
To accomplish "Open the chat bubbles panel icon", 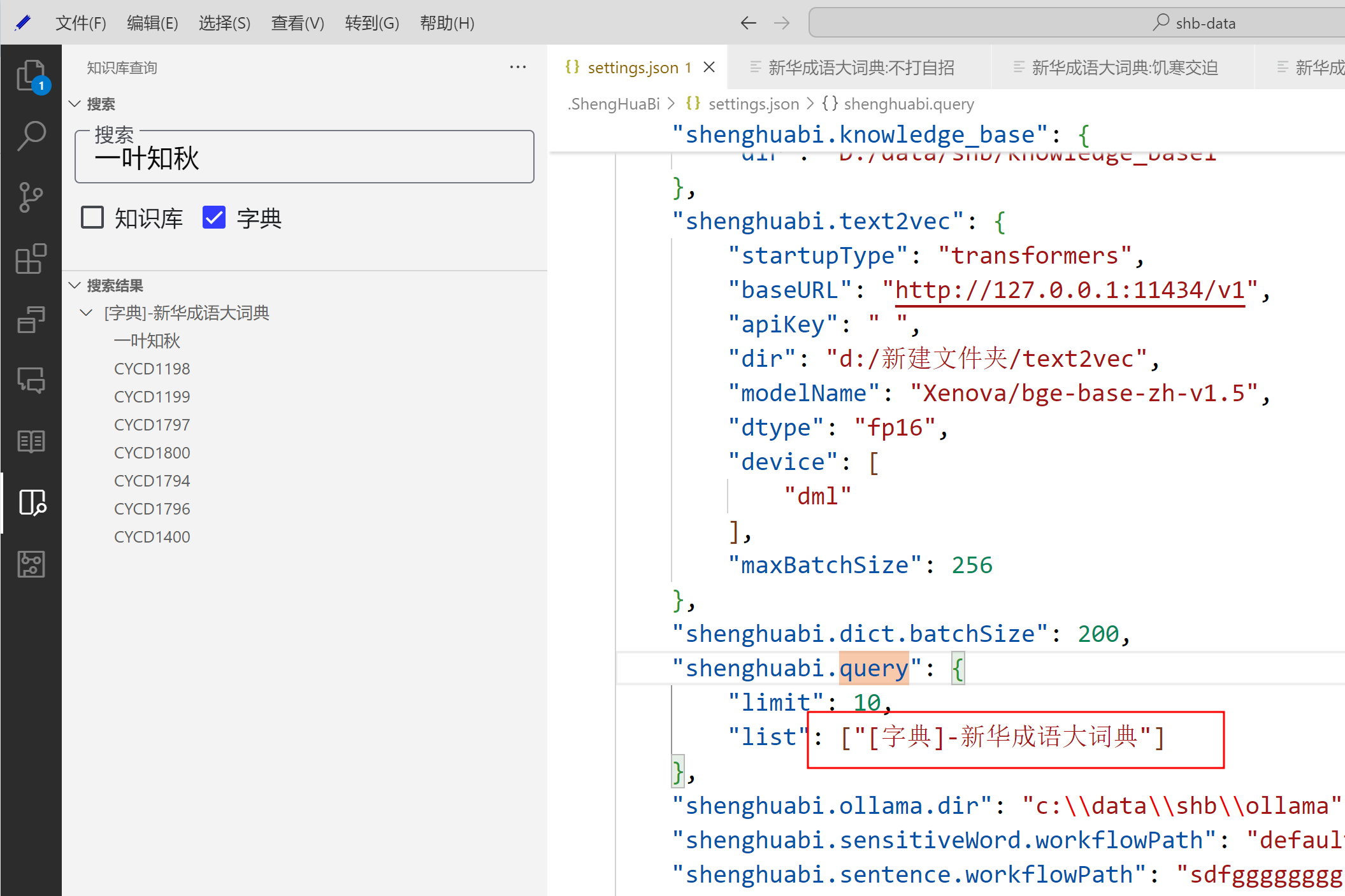I will click(x=31, y=380).
